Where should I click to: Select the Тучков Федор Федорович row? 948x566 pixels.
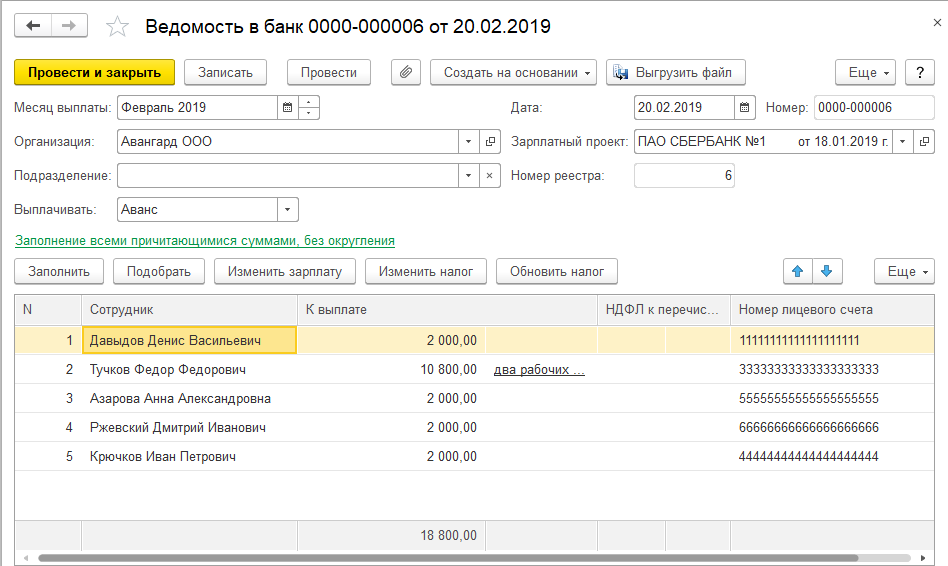click(x=167, y=370)
